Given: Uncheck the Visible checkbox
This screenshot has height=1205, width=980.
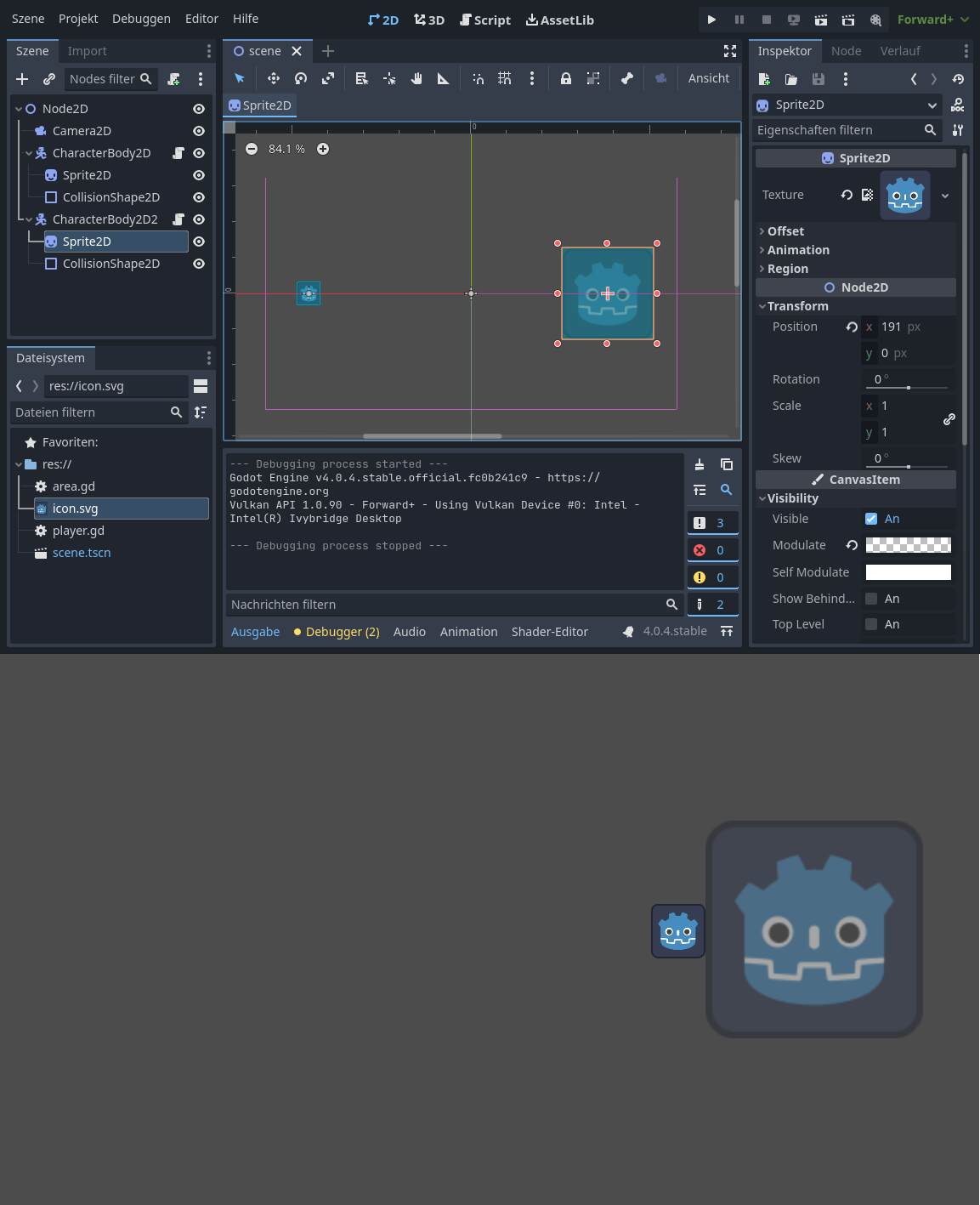Looking at the screenshot, I should (x=871, y=519).
